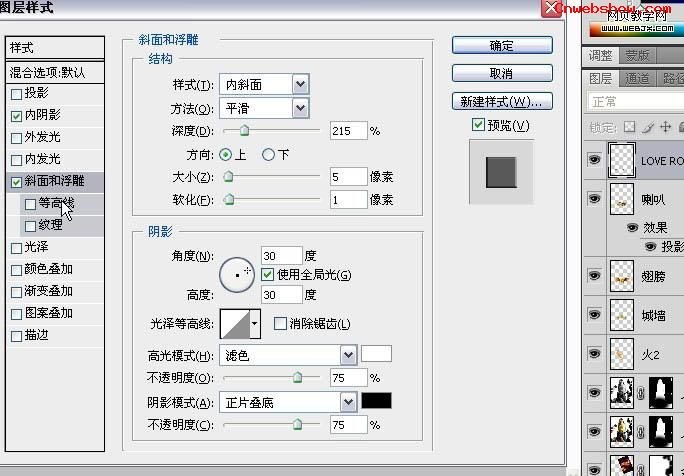
Task: Toggle visibility of the 翅膀 layer
Action: click(595, 272)
